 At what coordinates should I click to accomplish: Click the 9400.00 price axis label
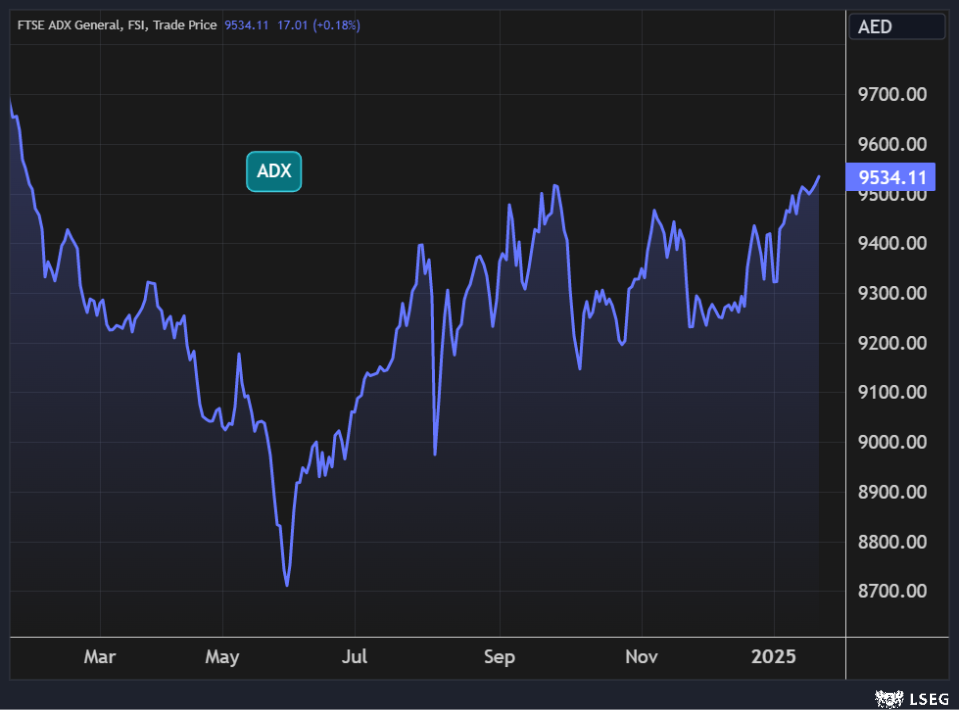click(x=893, y=243)
